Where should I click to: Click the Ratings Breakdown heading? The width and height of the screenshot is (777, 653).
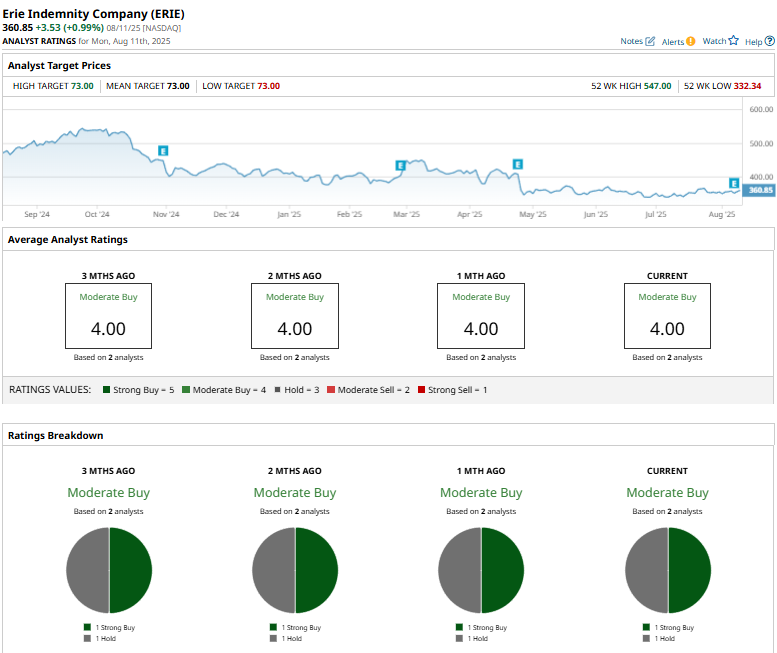[56, 435]
